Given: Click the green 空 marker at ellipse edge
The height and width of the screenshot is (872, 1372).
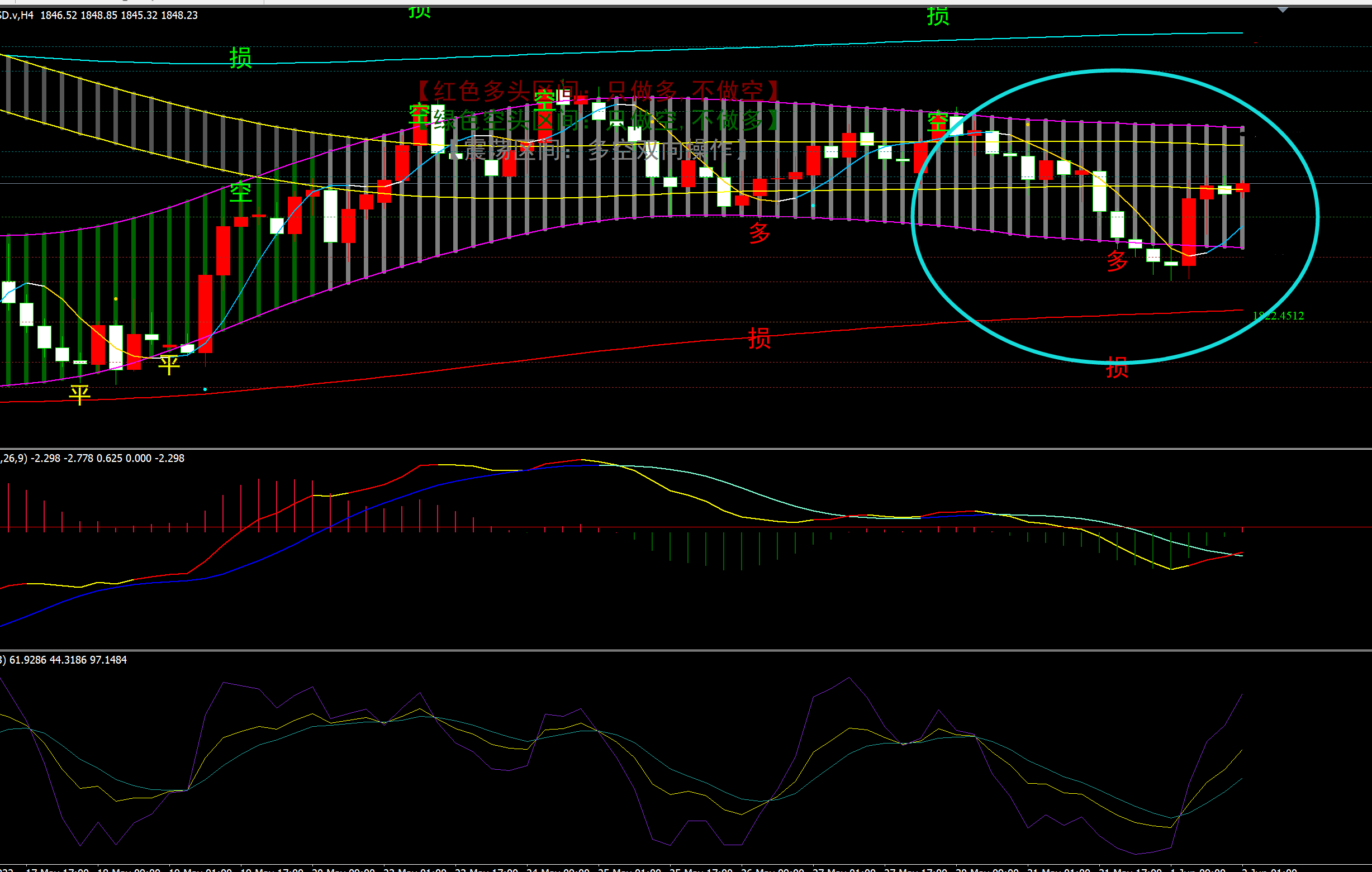Looking at the screenshot, I should pyautogui.click(x=937, y=122).
